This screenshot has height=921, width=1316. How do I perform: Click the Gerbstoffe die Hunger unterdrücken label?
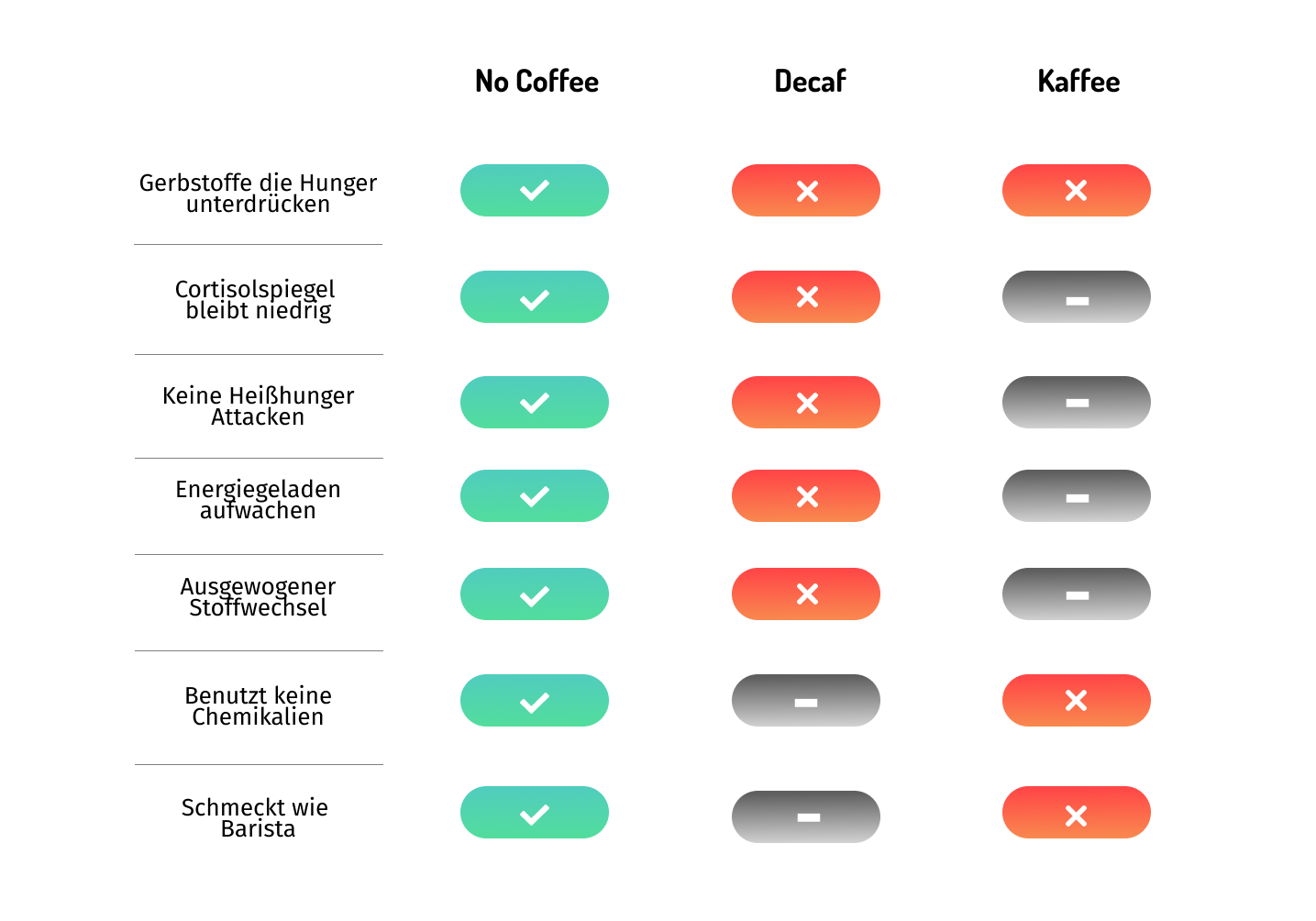click(x=258, y=194)
